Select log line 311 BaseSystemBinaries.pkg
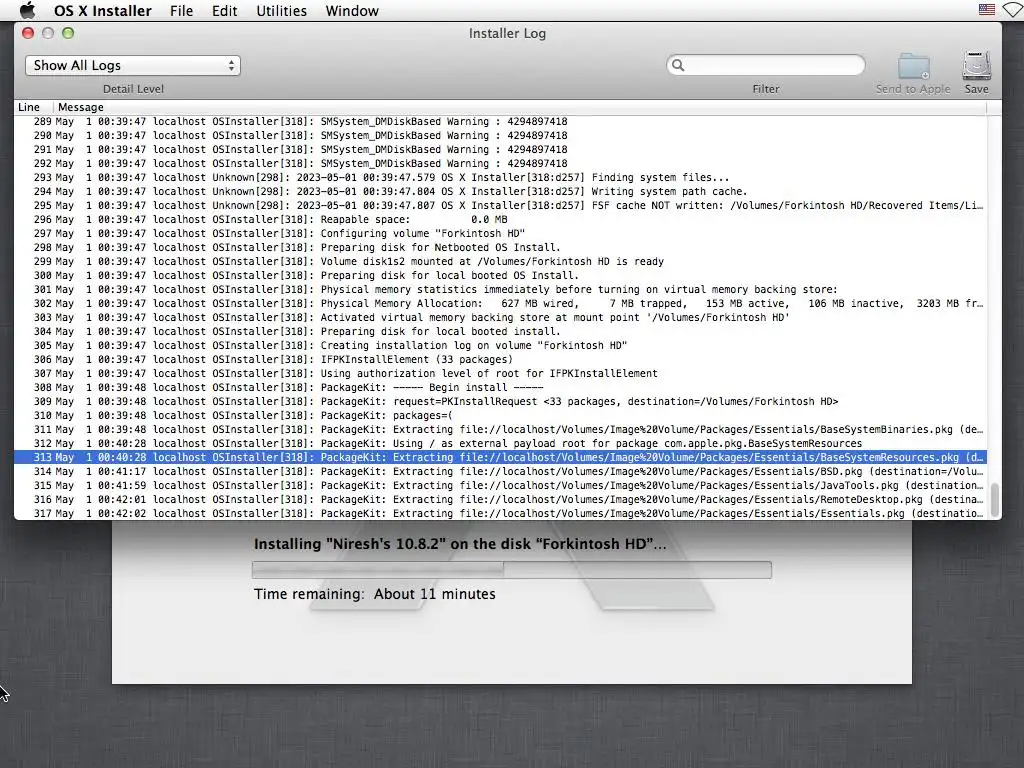Viewport: 1024px width, 768px height. tap(500, 430)
